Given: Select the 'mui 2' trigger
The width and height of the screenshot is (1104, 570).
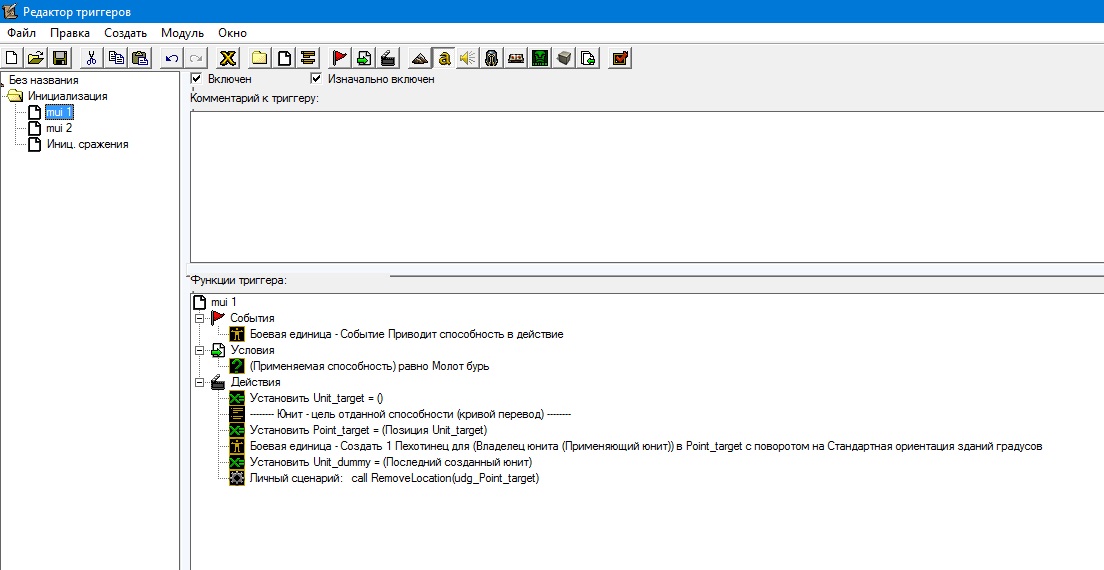Looking at the screenshot, I should coord(59,128).
